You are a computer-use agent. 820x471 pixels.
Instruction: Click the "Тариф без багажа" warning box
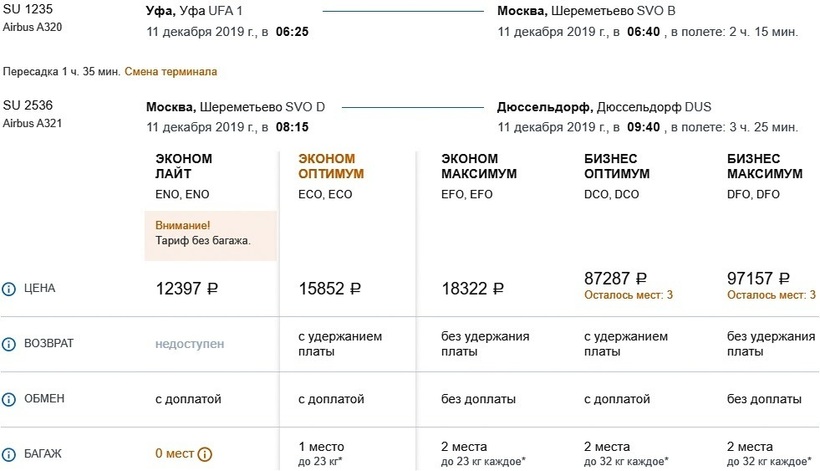click(210, 234)
